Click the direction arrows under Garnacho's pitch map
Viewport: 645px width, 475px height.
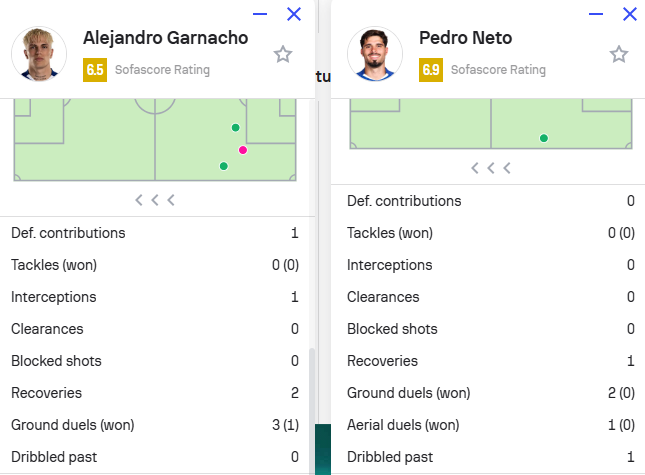(155, 200)
